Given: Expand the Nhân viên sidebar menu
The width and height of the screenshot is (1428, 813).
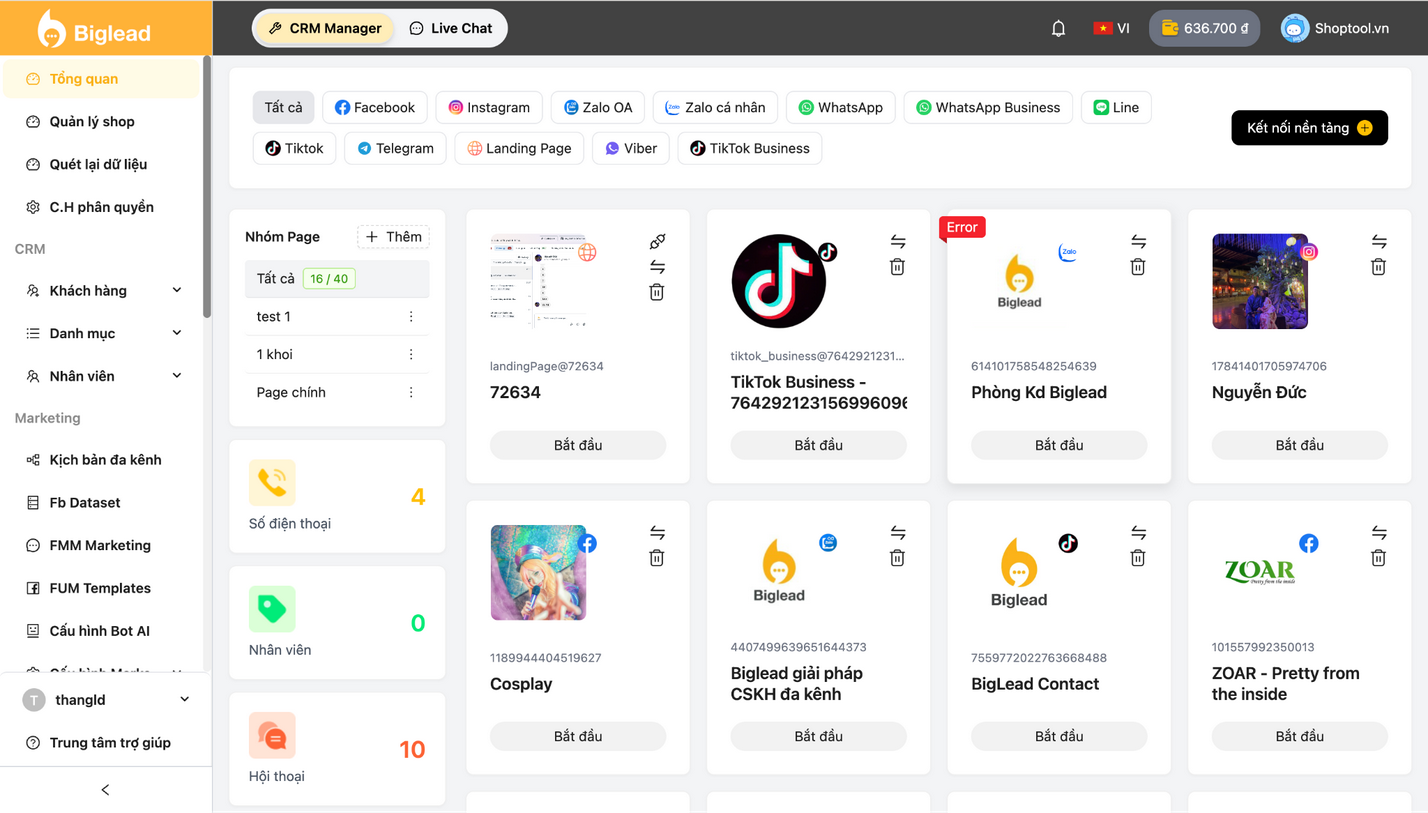Looking at the screenshot, I should 101,376.
